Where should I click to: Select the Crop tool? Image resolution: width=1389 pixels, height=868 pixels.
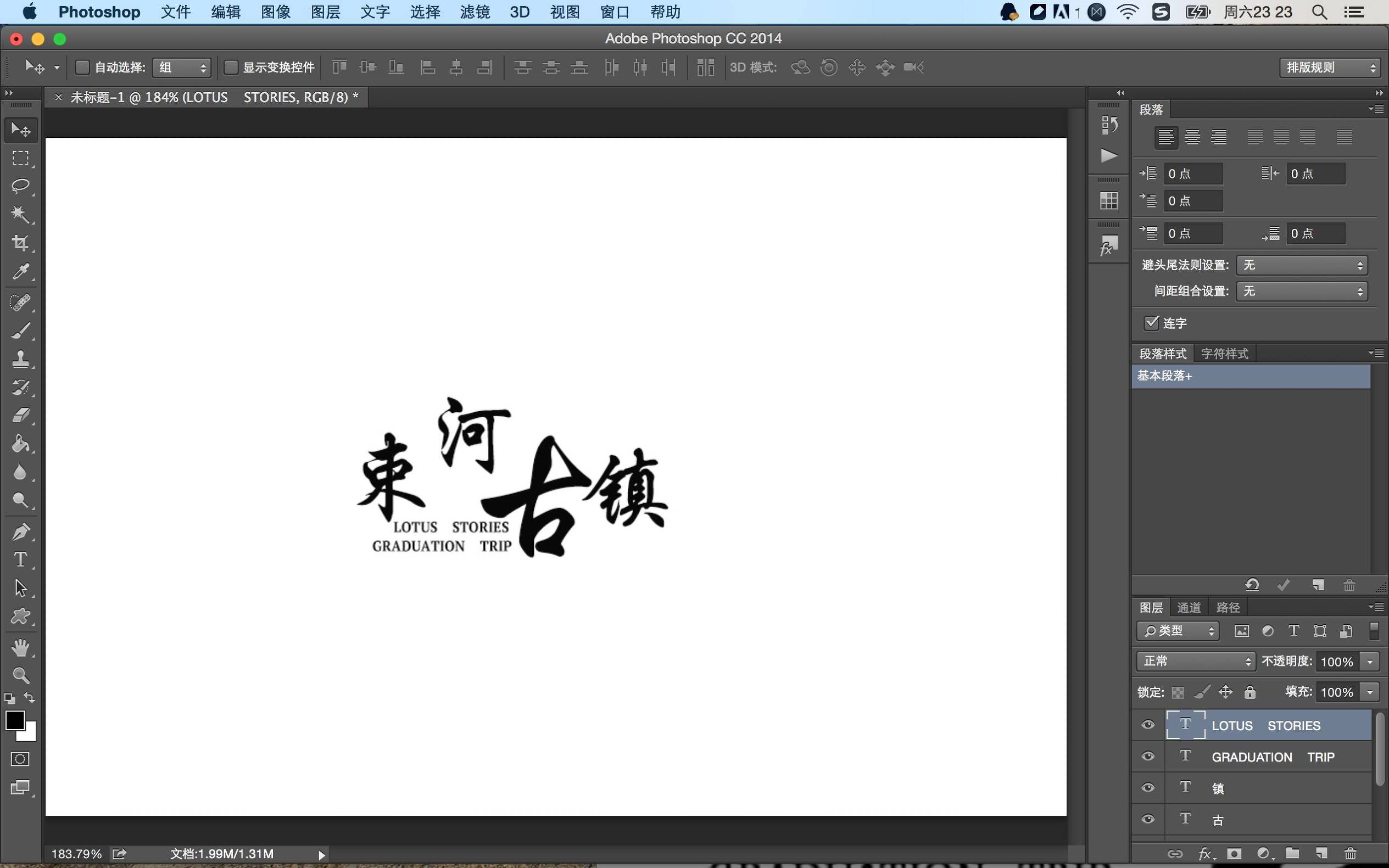[x=21, y=243]
